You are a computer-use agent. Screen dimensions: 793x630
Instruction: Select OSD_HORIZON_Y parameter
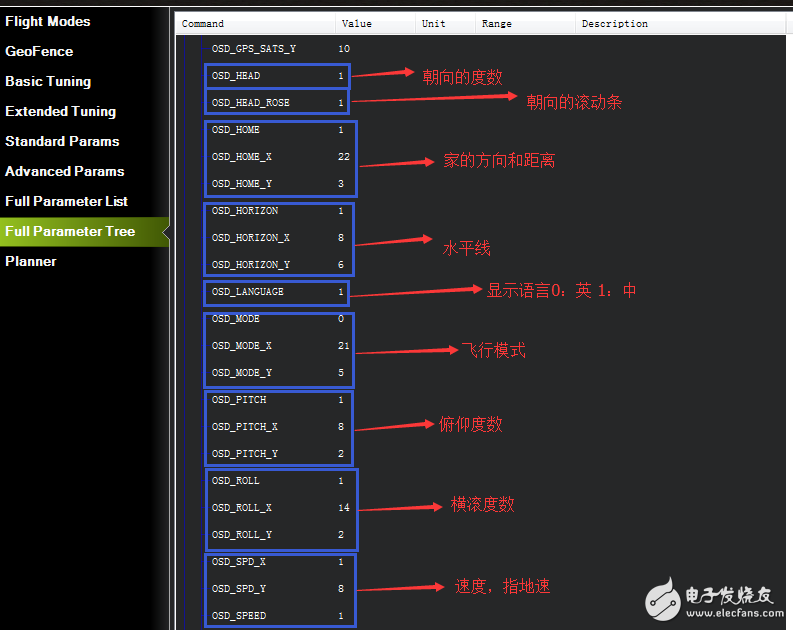pyautogui.click(x=250, y=265)
